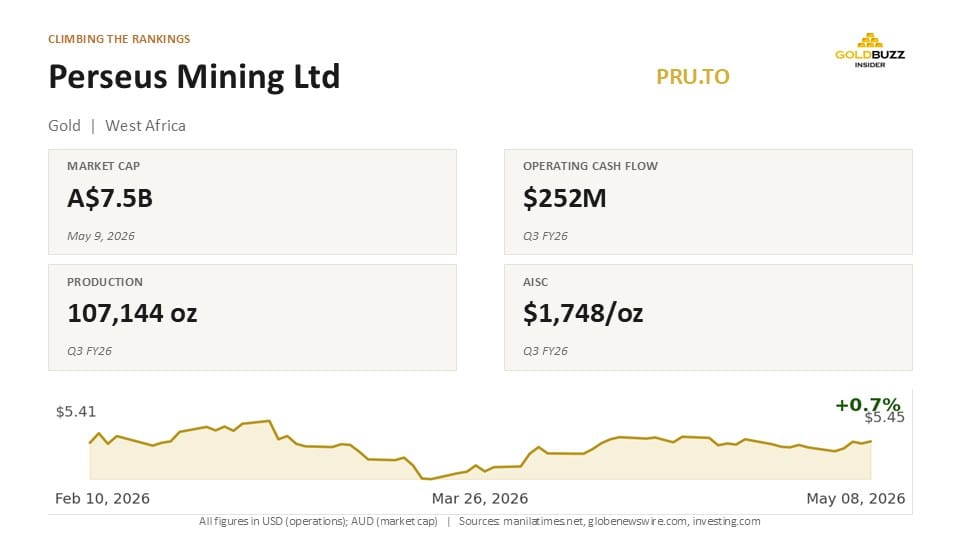Click the Q3 FY26 label under AISC
960x540 pixels.
pyautogui.click(x=545, y=351)
